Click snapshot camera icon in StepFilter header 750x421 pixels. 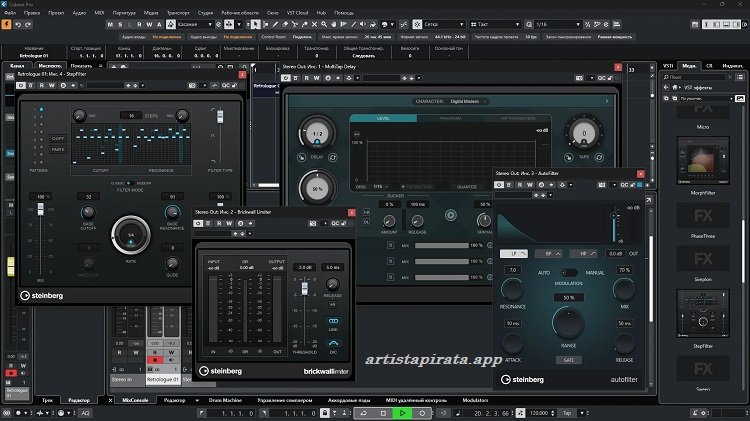coord(192,85)
